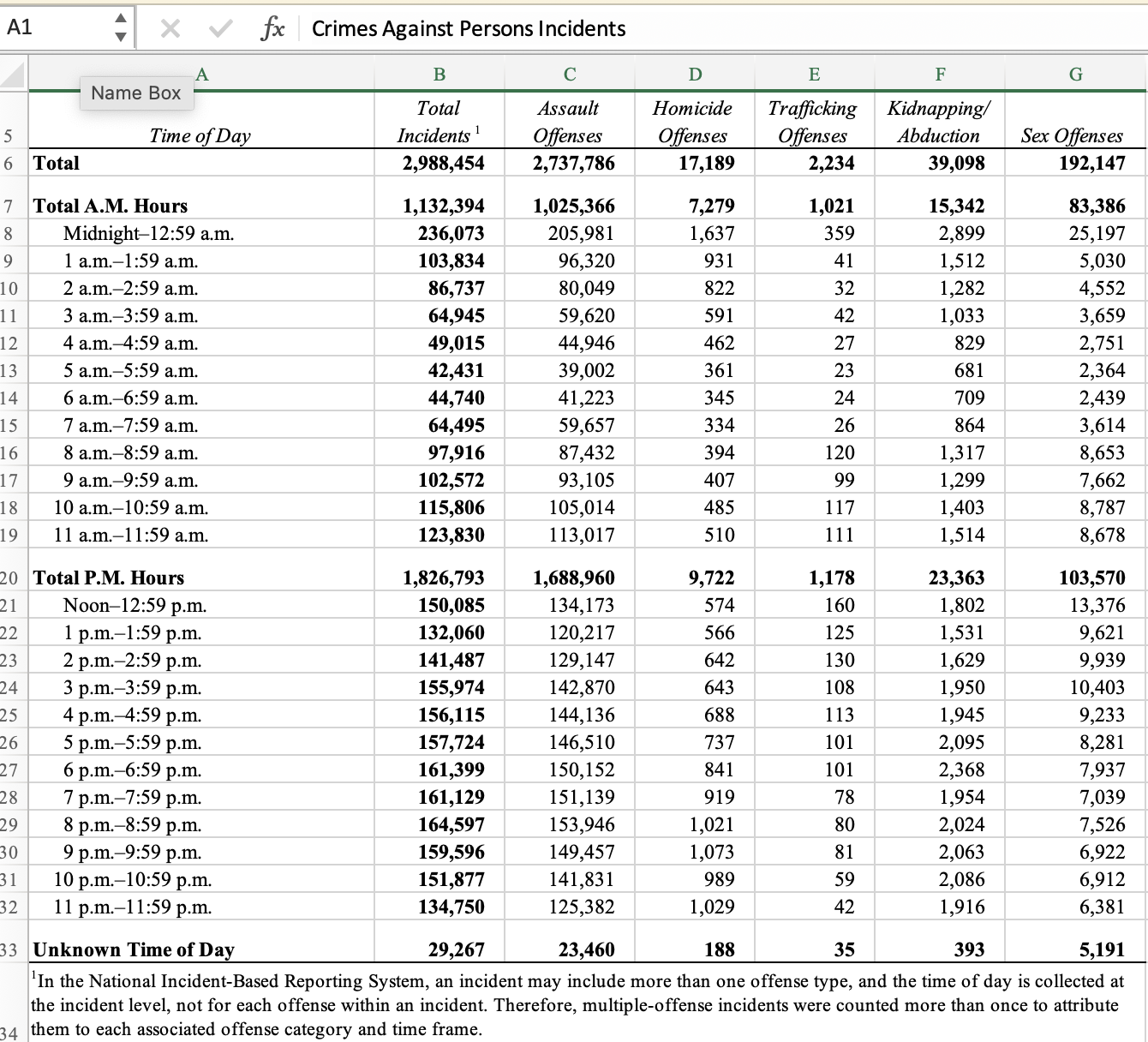The width and height of the screenshot is (1148, 1042).
Task: Select column B header
Action: pyautogui.click(x=439, y=75)
